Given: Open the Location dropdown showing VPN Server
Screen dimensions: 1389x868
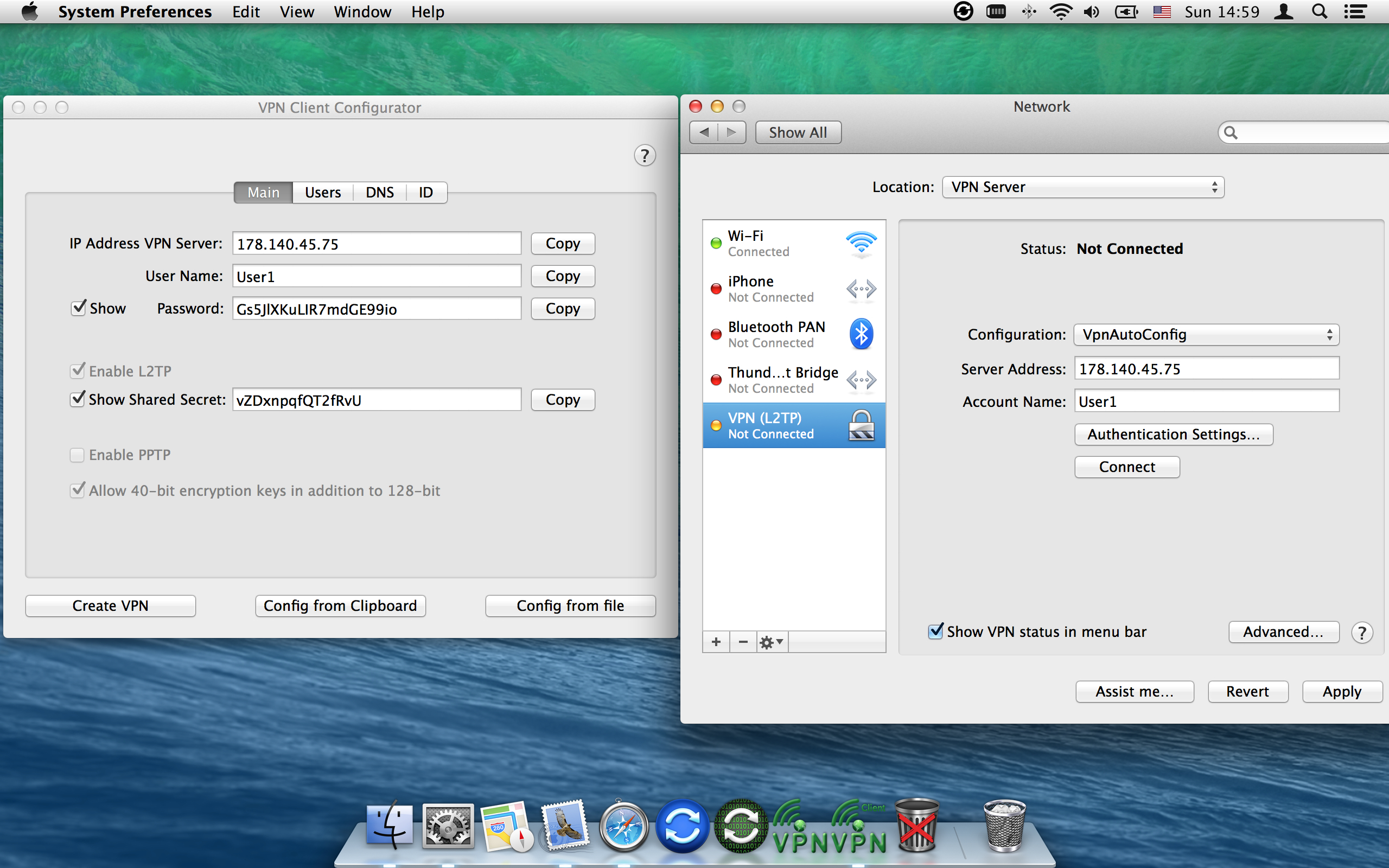Looking at the screenshot, I should 1082,187.
